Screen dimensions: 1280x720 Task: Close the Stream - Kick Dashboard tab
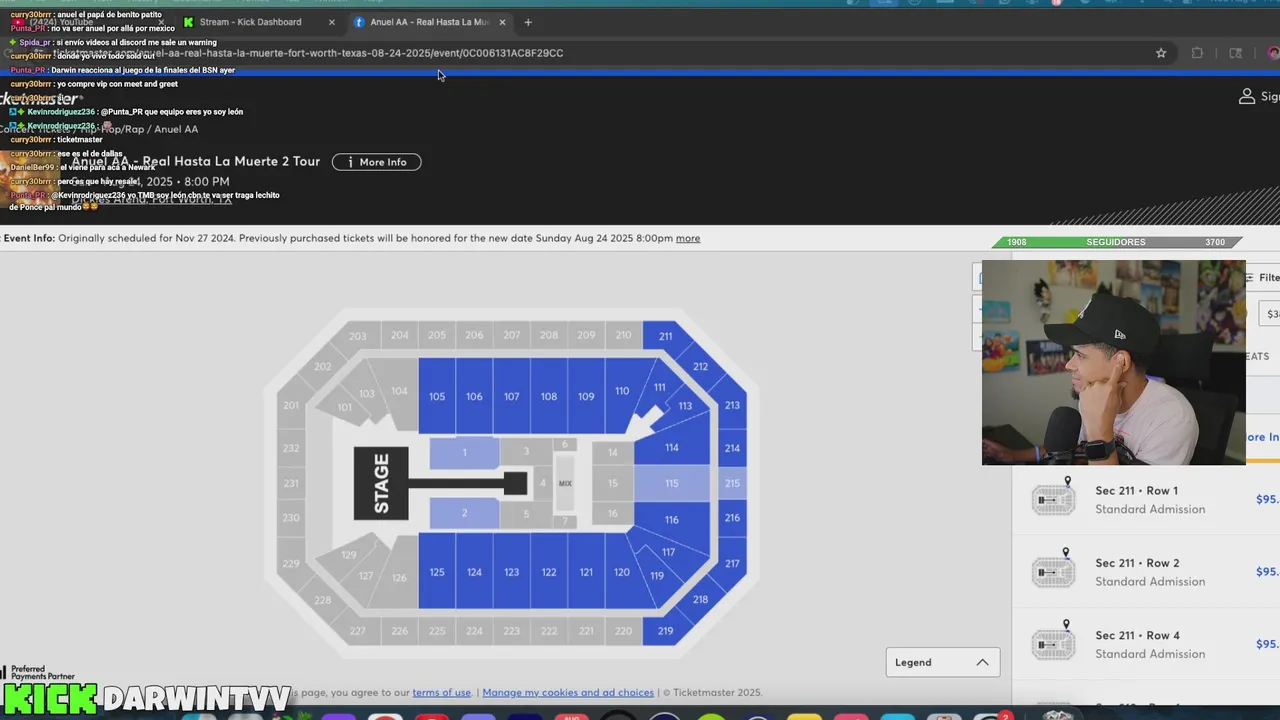332,22
